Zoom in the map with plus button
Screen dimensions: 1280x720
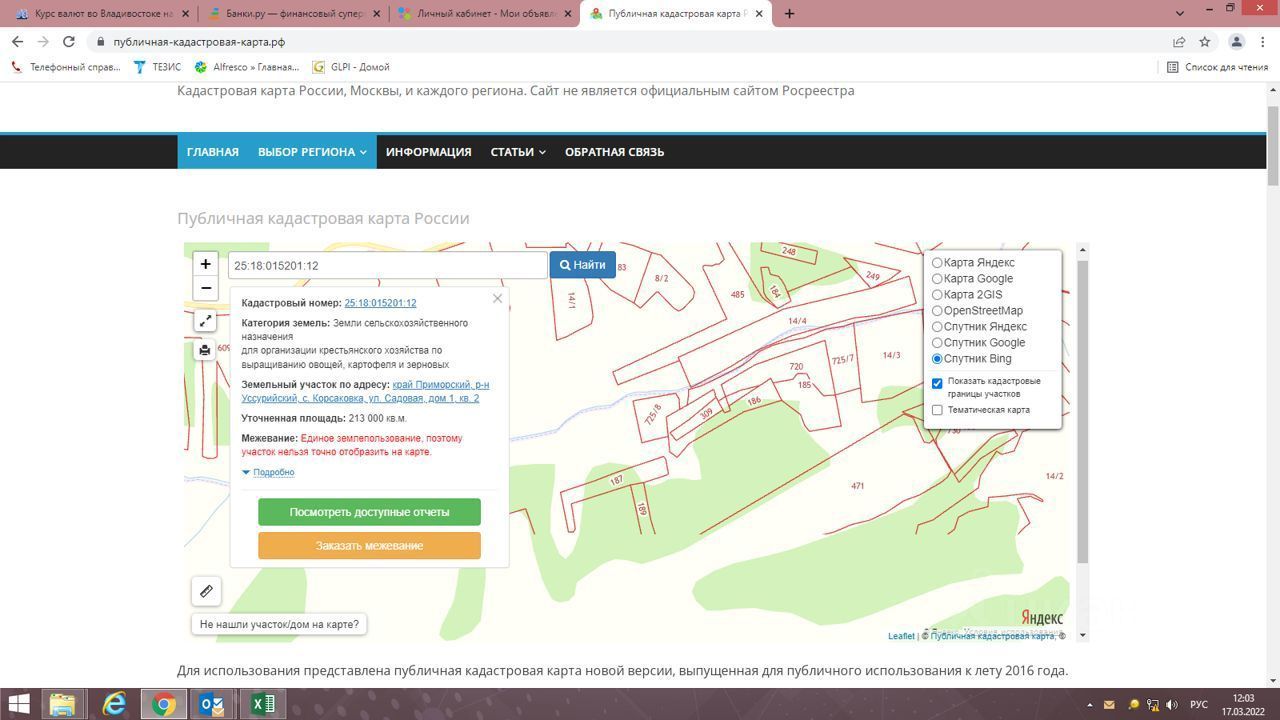205,264
